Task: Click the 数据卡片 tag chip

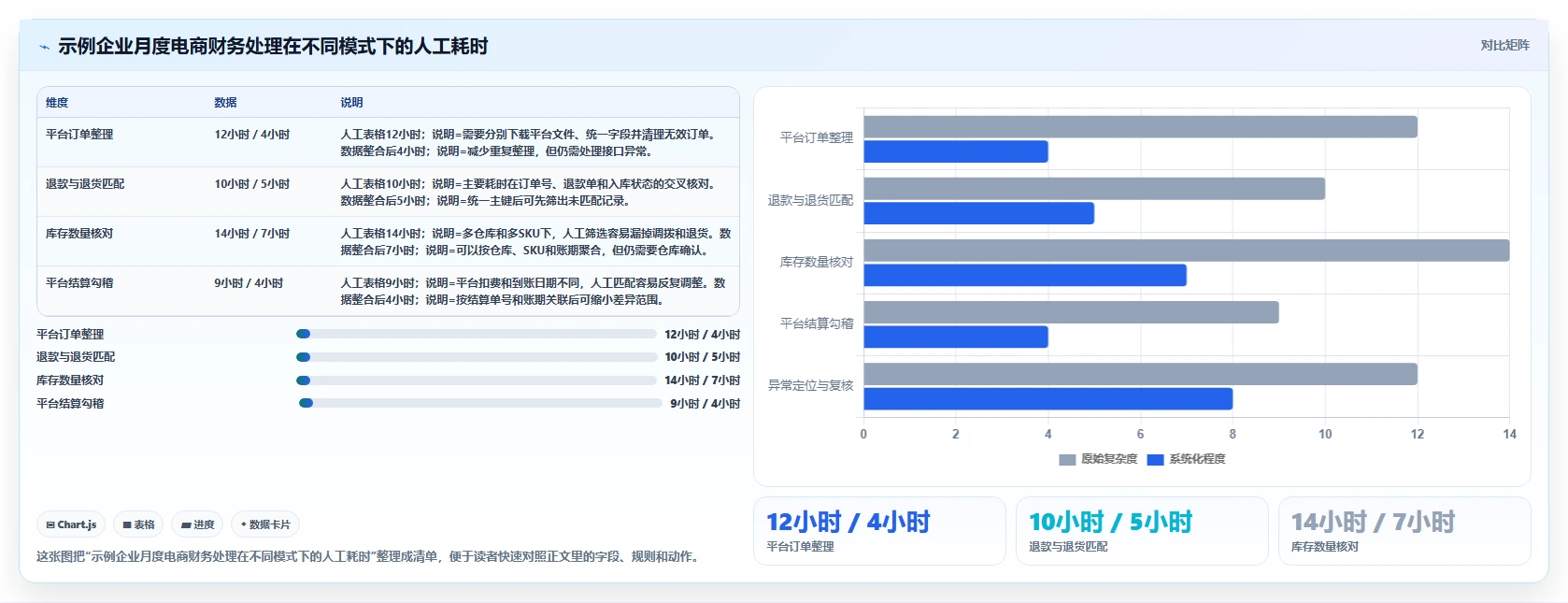Action: [x=265, y=524]
